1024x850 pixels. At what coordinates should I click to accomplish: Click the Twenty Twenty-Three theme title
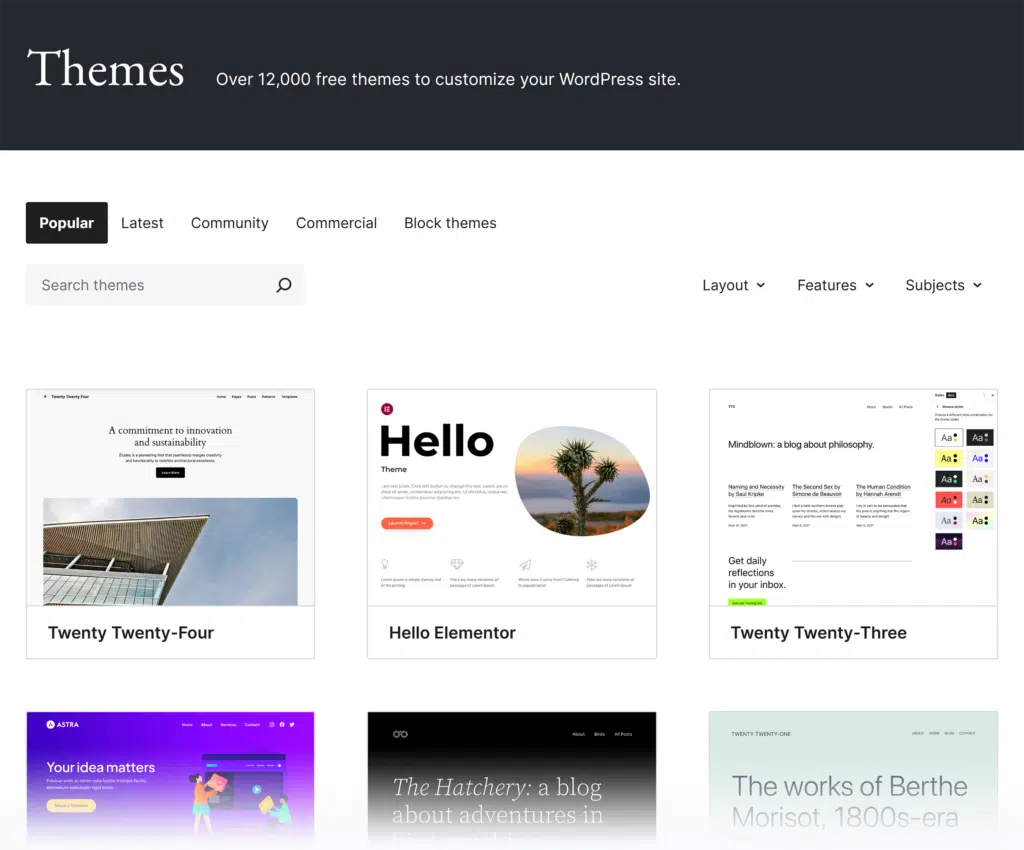[x=818, y=633]
